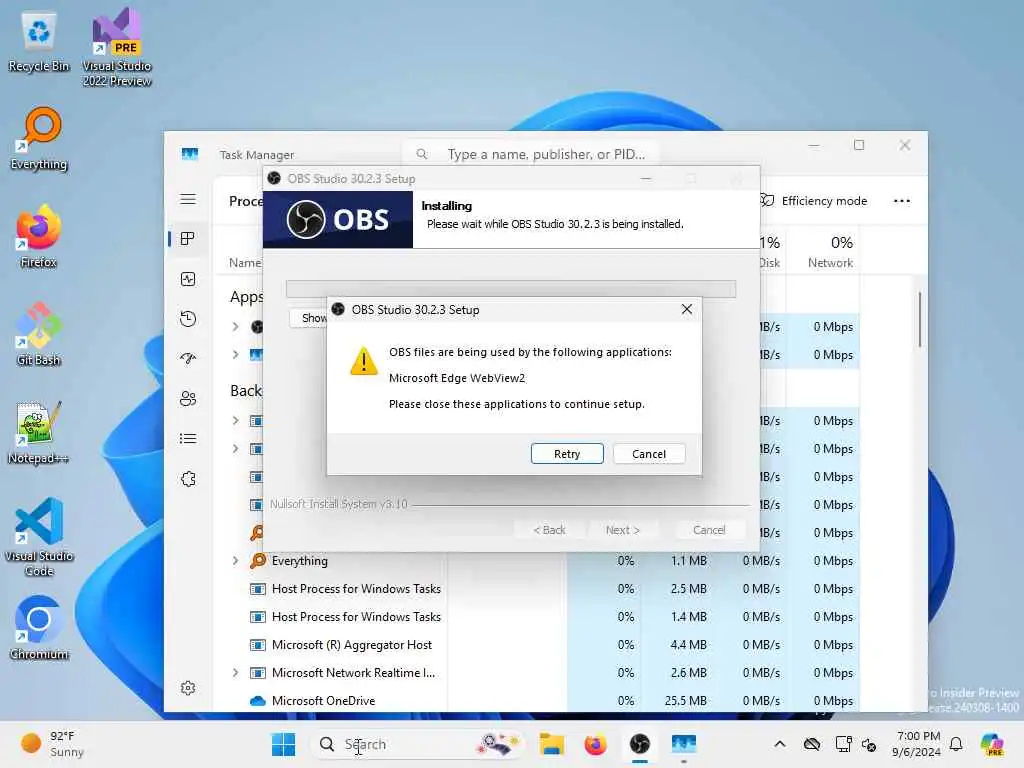Open weather widget showing 92°F Sunny

coord(52,744)
